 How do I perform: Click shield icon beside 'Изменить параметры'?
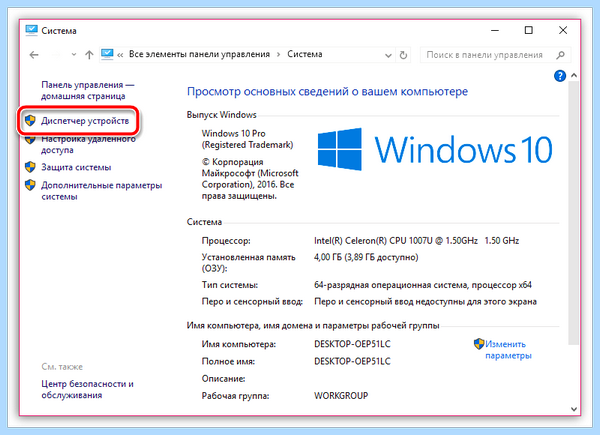tap(479, 344)
